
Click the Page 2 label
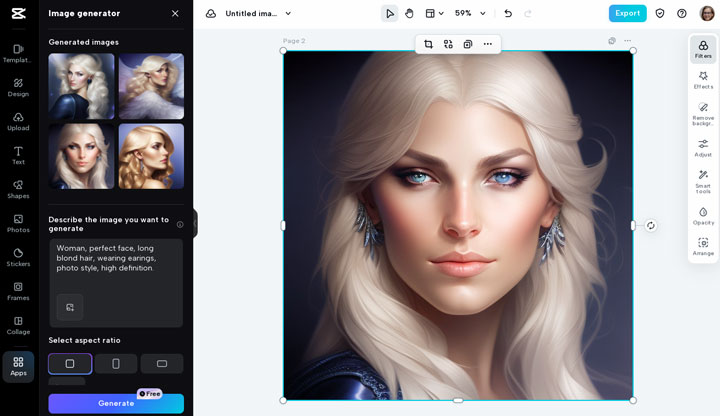tap(294, 41)
